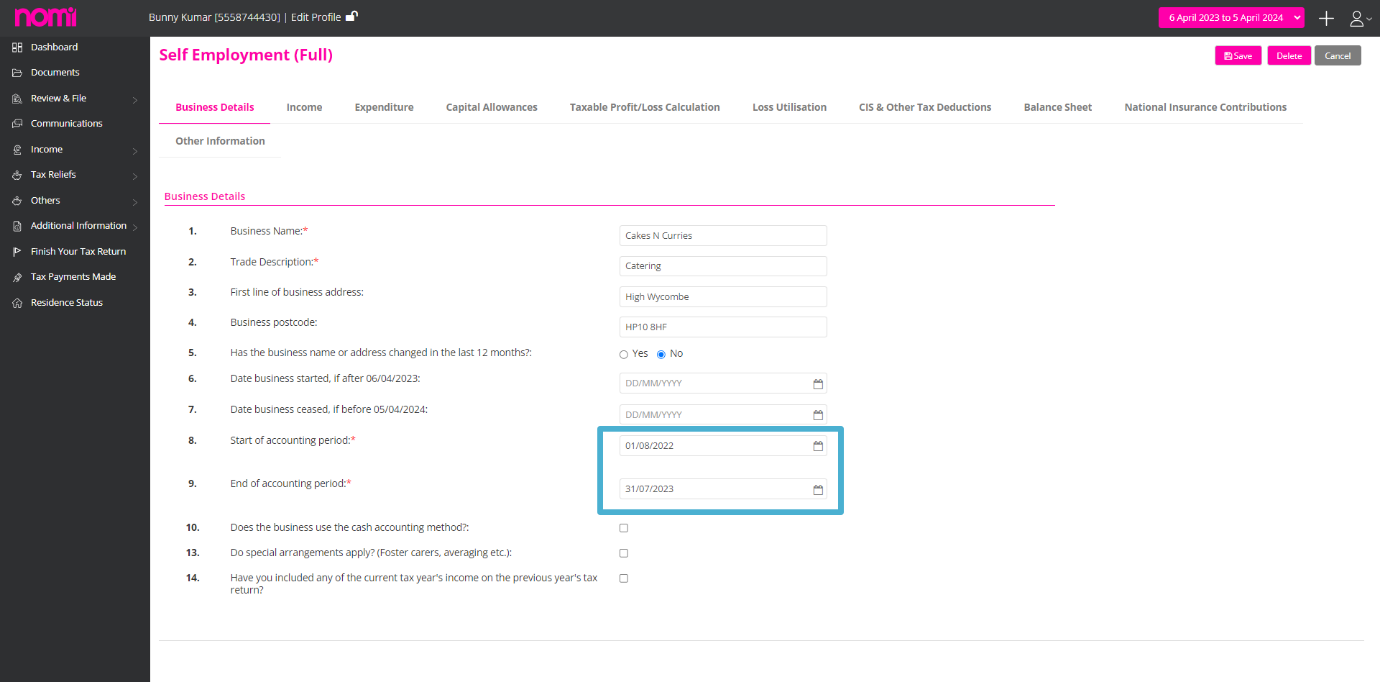Screen dimensions: 1380x682
Task: Open Documents link in sidebar
Action: tap(55, 73)
